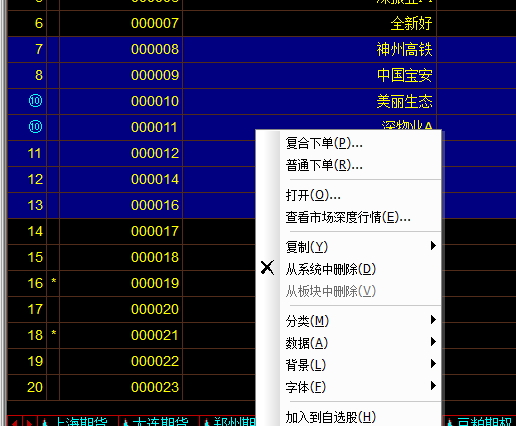The width and height of the screenshot is (516, 426).
Task: Select stock name 美丽生态
Action: pyautogui.click(x=404, y=101)
